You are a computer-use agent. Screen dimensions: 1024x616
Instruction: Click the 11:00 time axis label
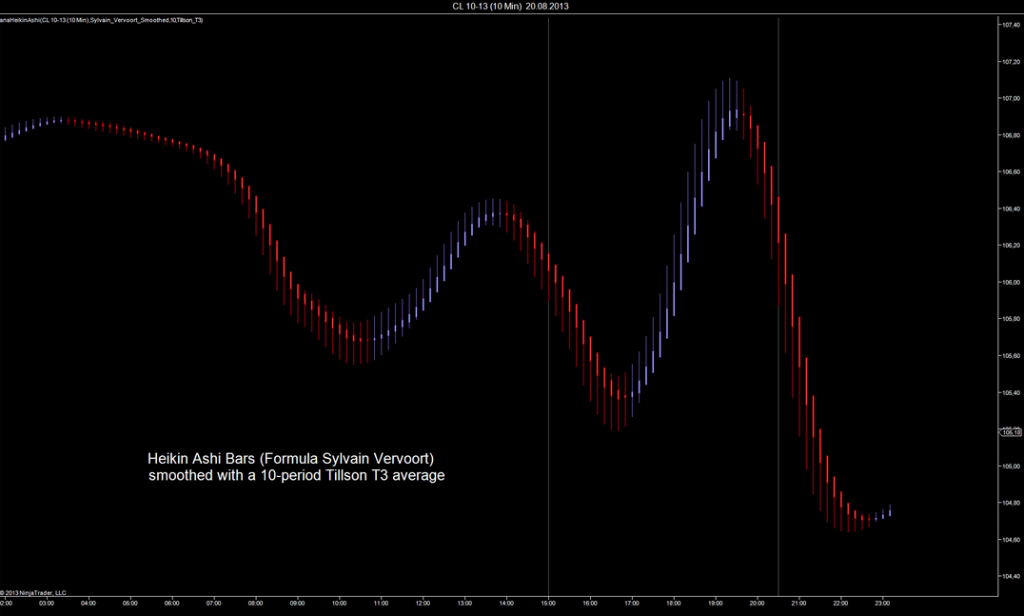click(x=381, y=603)
